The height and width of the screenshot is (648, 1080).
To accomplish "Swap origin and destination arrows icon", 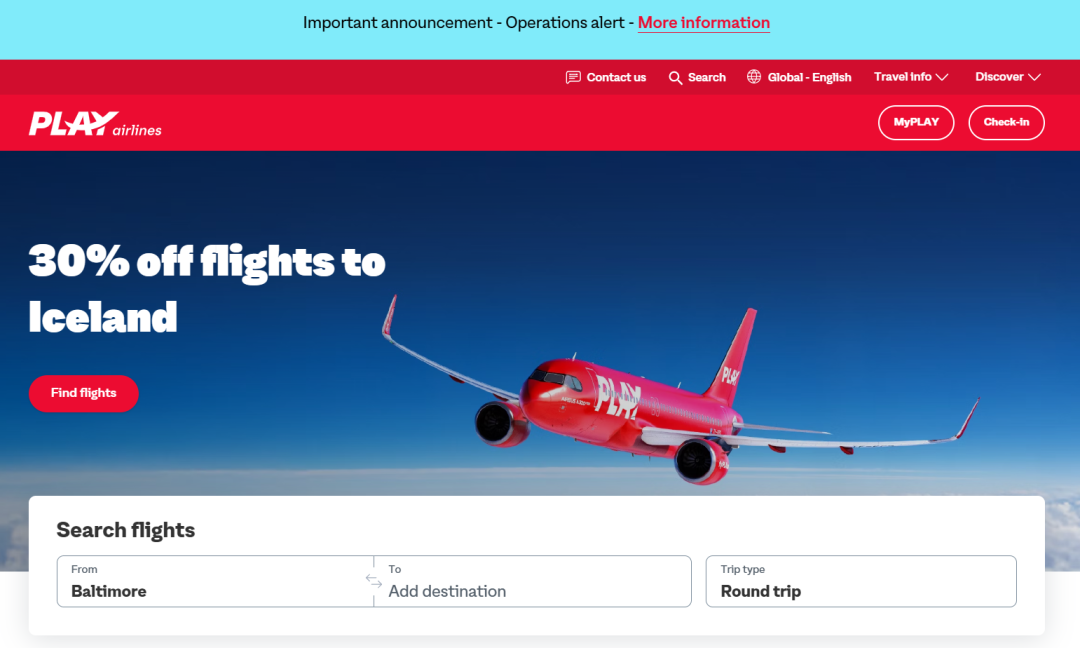I will pyautogui.click(x=374, y=581).
